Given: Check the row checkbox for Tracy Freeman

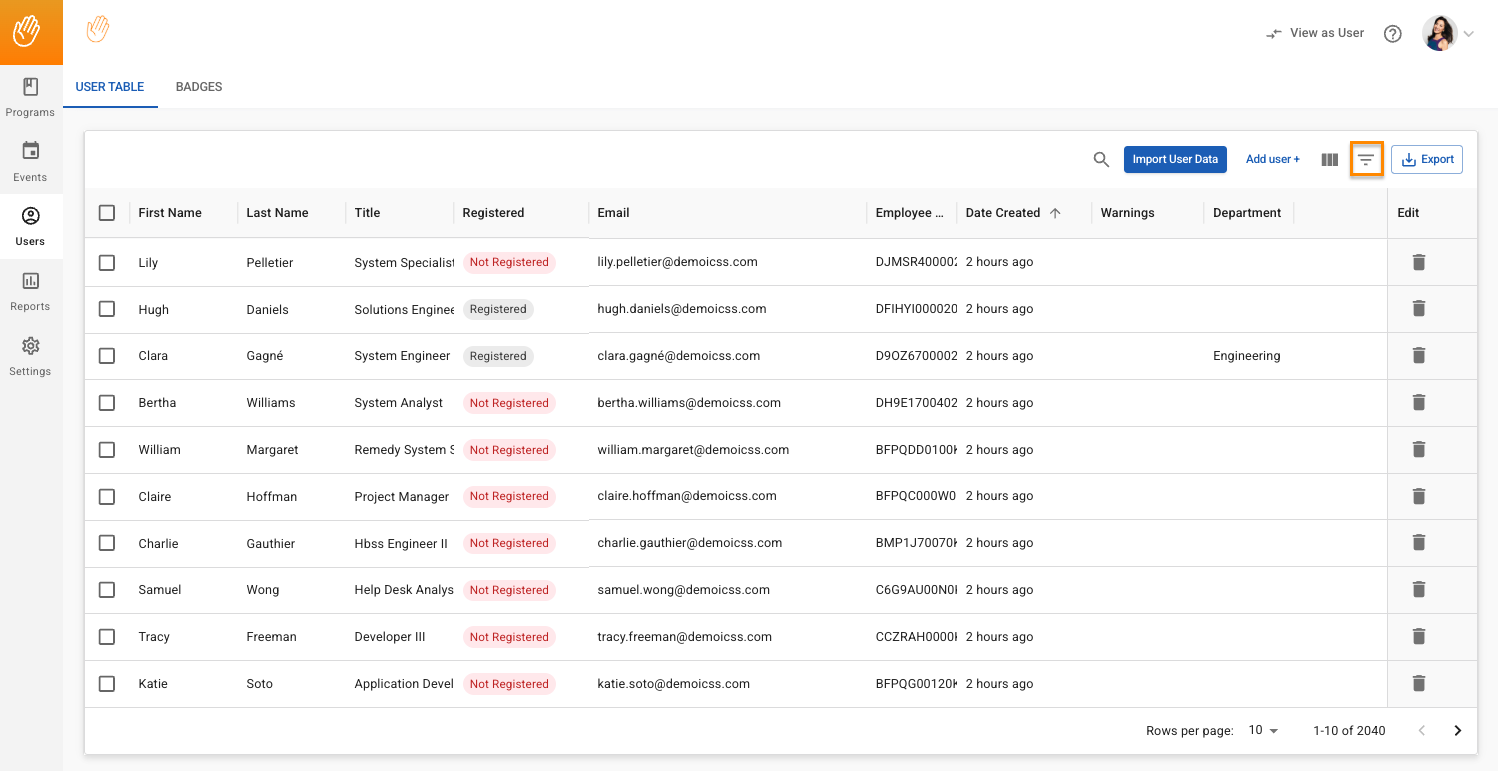Looking at the screenshot, I should coord(107,636).
